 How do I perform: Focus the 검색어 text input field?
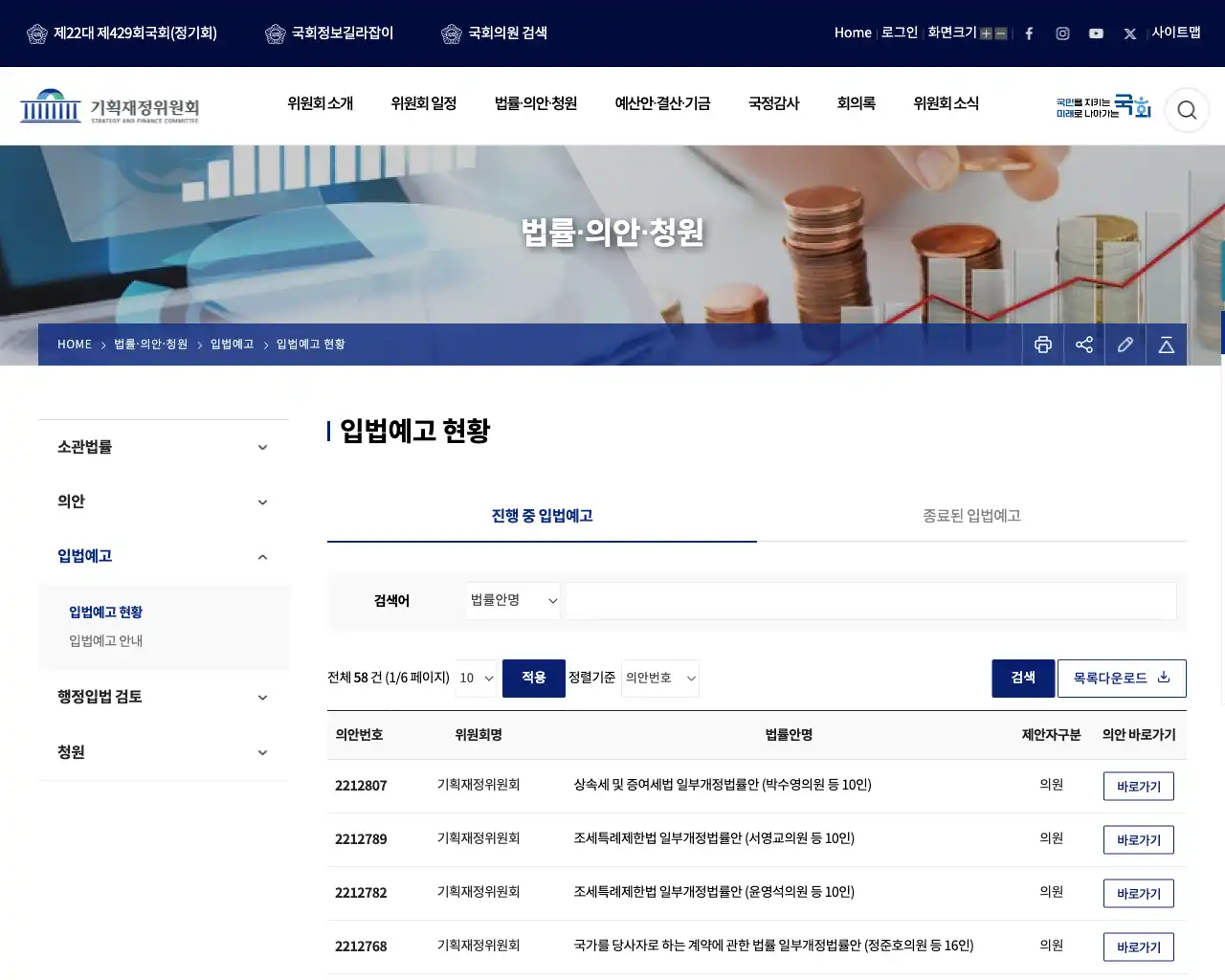pyautogui.click(x=871, y=601)
